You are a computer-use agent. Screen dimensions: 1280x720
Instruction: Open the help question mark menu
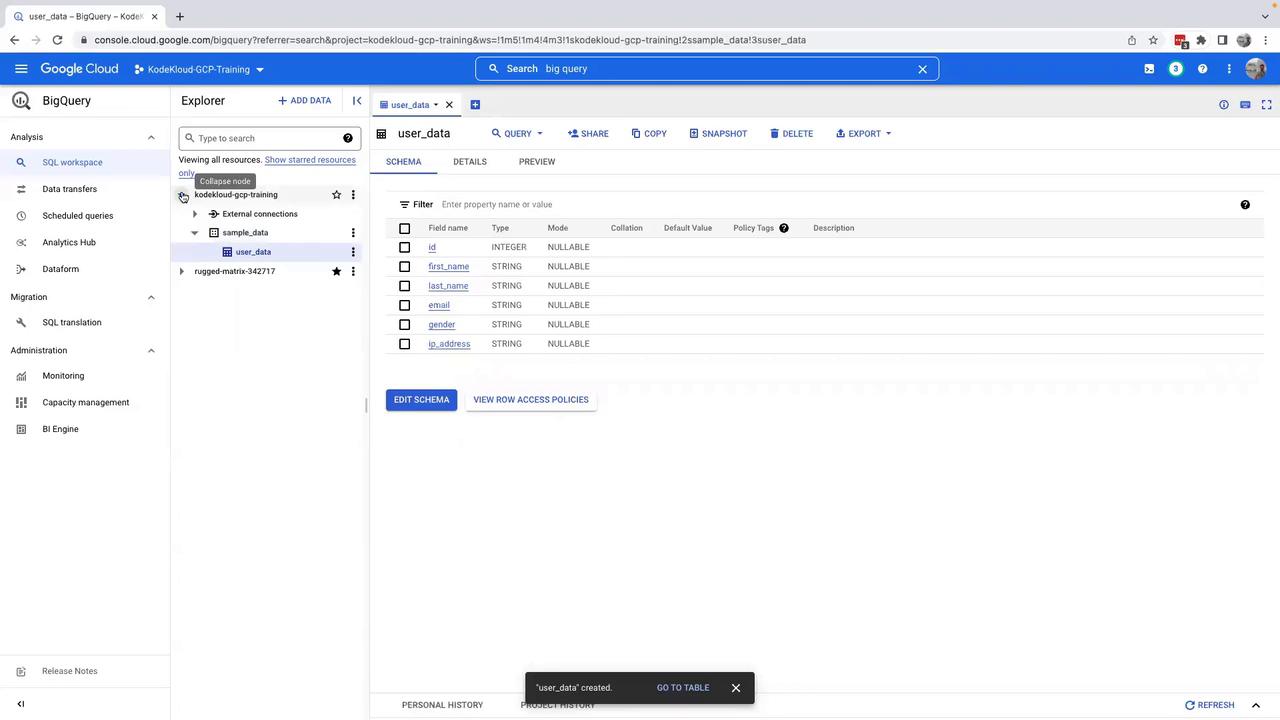click(1203, 69)
